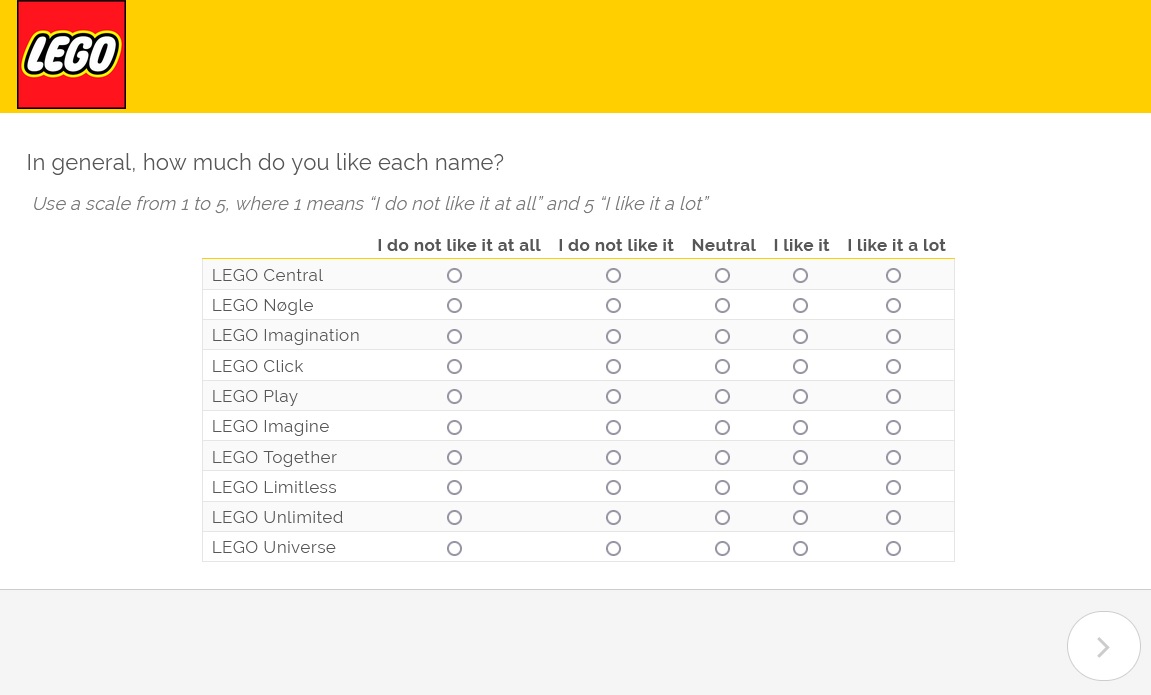The height and width of the screenshot is (695, 1151).
Task: Rate LEGO Together as 'I like it'
Action: [x=800, y=457]
